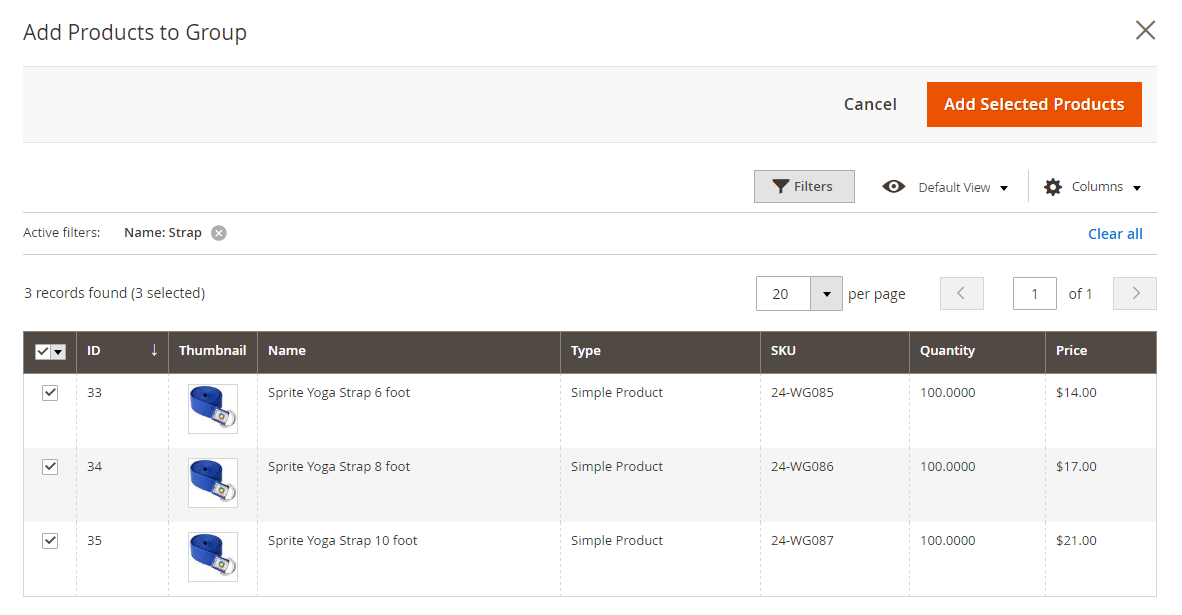Remove the Name: Strap filter chip
1182x615 pixels.
point(218,232)
